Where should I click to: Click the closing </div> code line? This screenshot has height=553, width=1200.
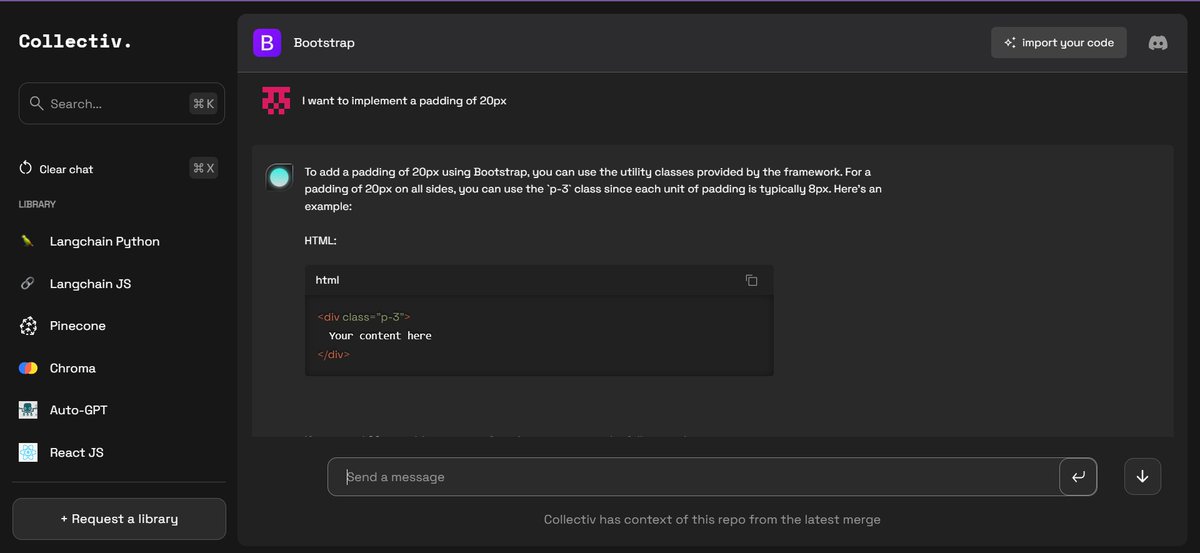333,354
